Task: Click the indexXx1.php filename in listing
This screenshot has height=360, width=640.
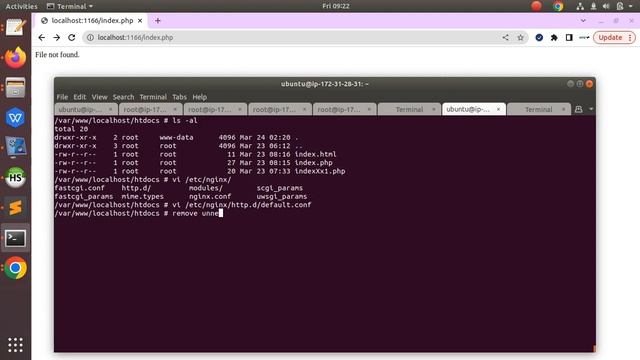Action: (x=320, y=171)
